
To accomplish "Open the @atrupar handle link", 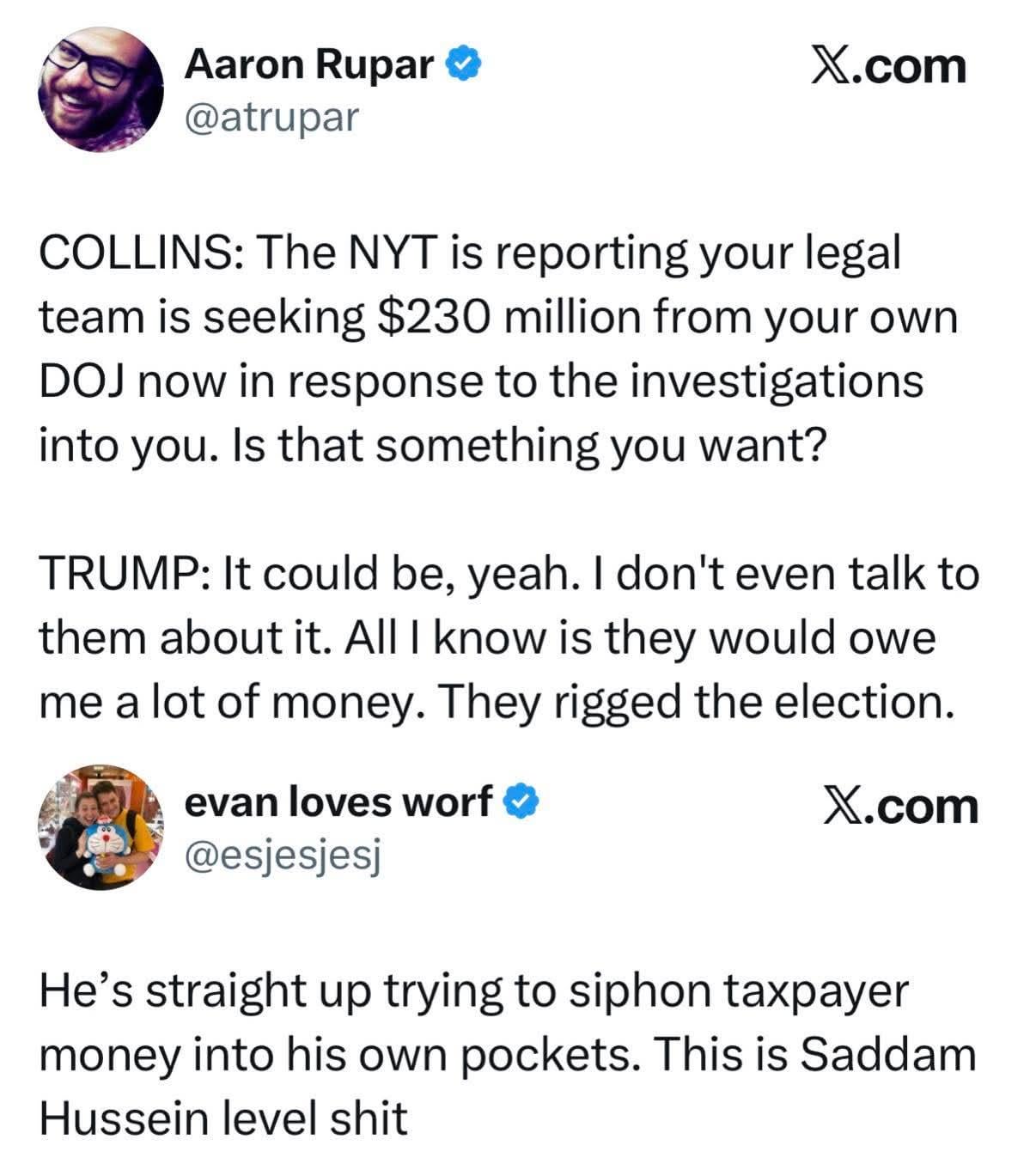I will [271, 117].
